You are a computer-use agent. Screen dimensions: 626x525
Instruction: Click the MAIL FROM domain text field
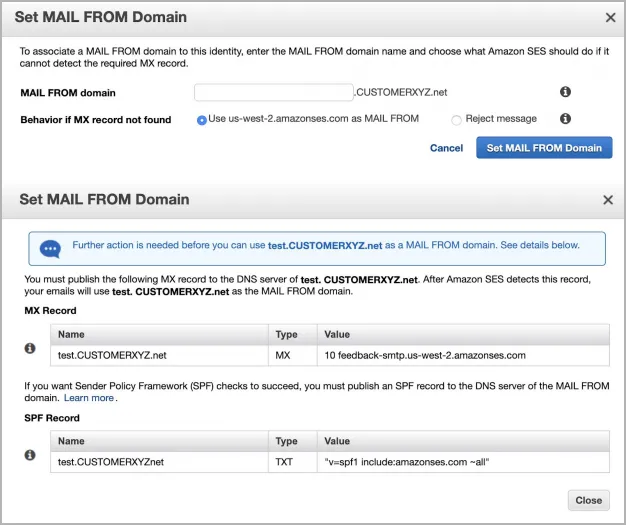[x=274, y=92]
